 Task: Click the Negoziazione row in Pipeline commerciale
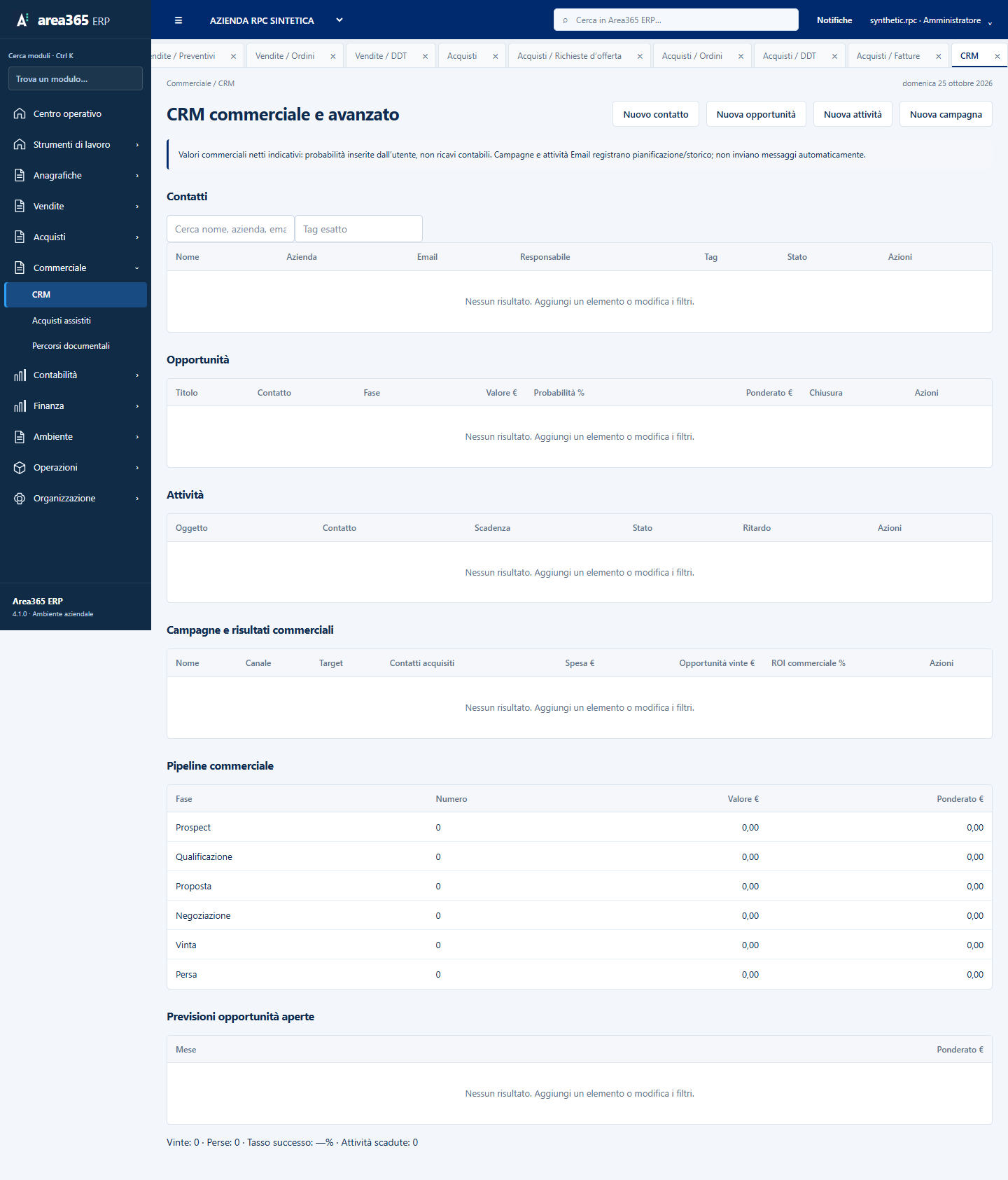point(580,915)
